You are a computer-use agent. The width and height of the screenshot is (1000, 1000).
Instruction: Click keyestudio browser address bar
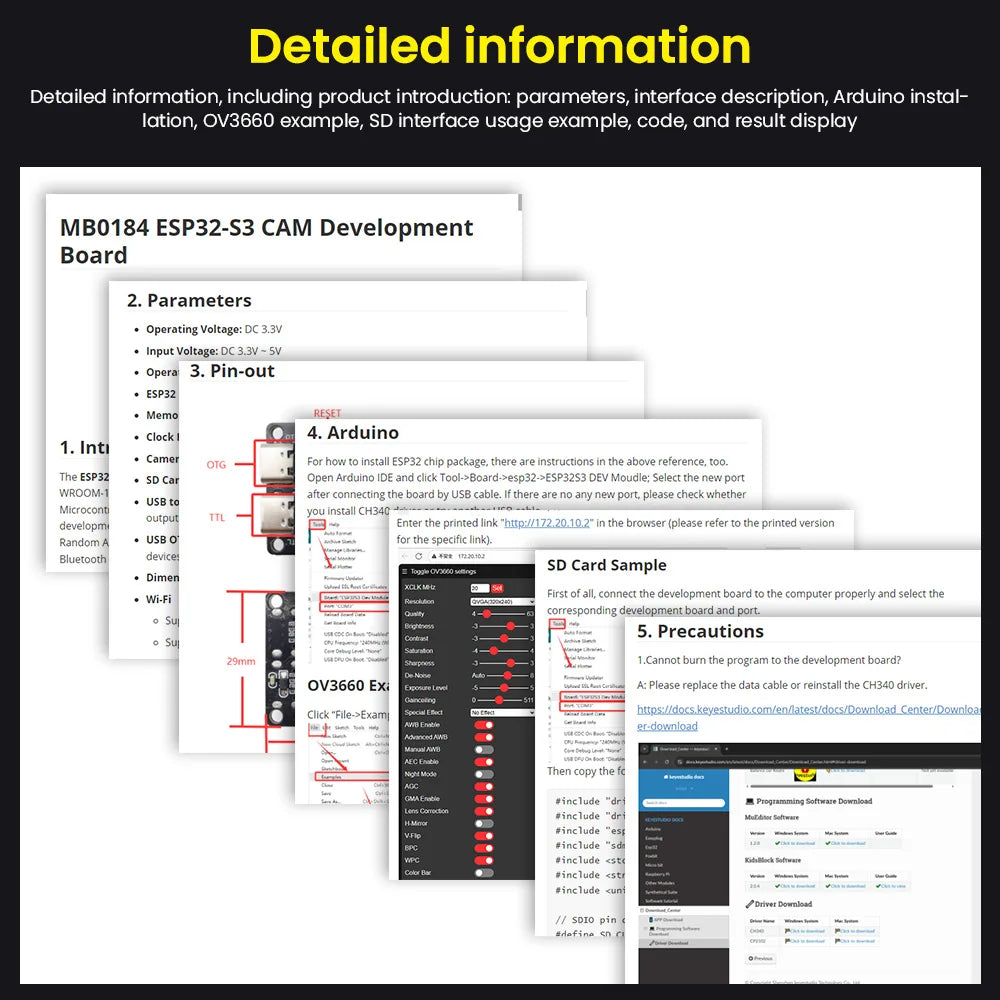[829, 761]
